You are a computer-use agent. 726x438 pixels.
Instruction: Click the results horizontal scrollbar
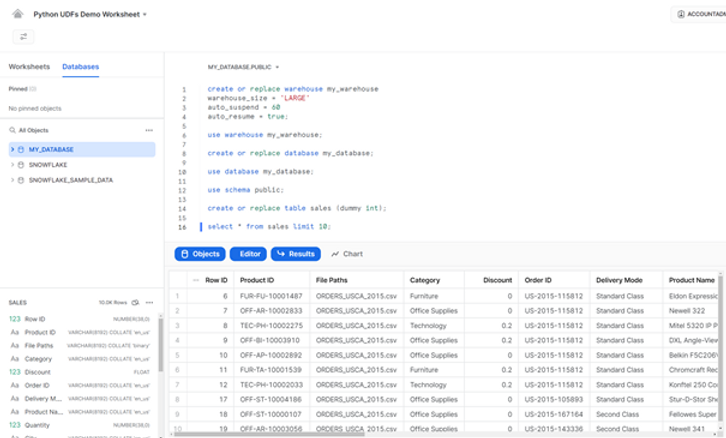(x=269, y=434)
